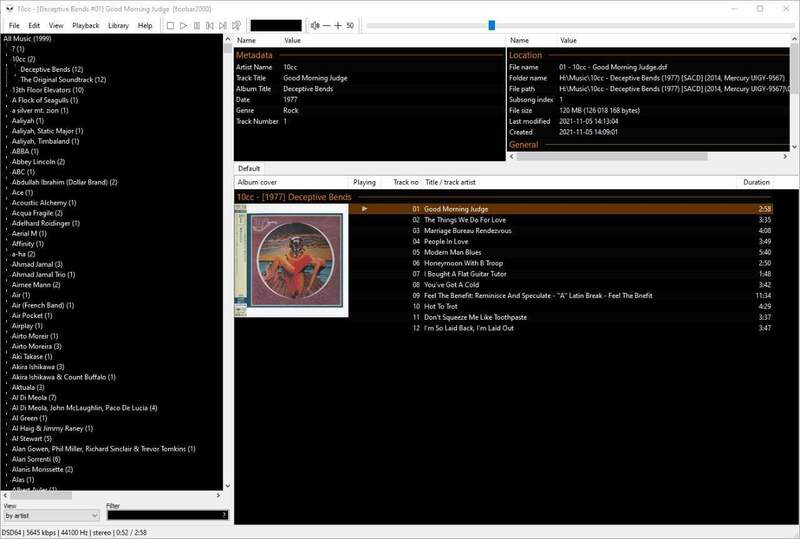Collapse the 10cc artist tree node
800x539 pixels.
click(x=6, y=59)
